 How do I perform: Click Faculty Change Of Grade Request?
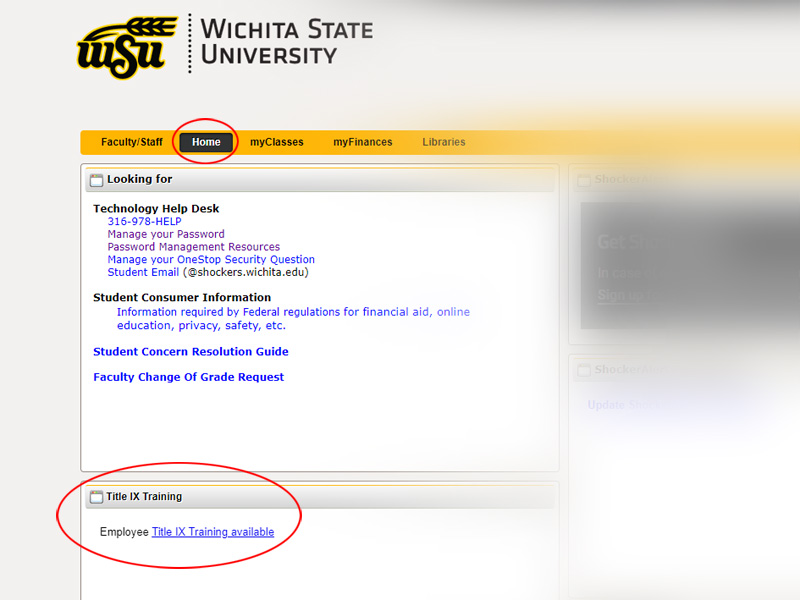(x=188, y=377)
